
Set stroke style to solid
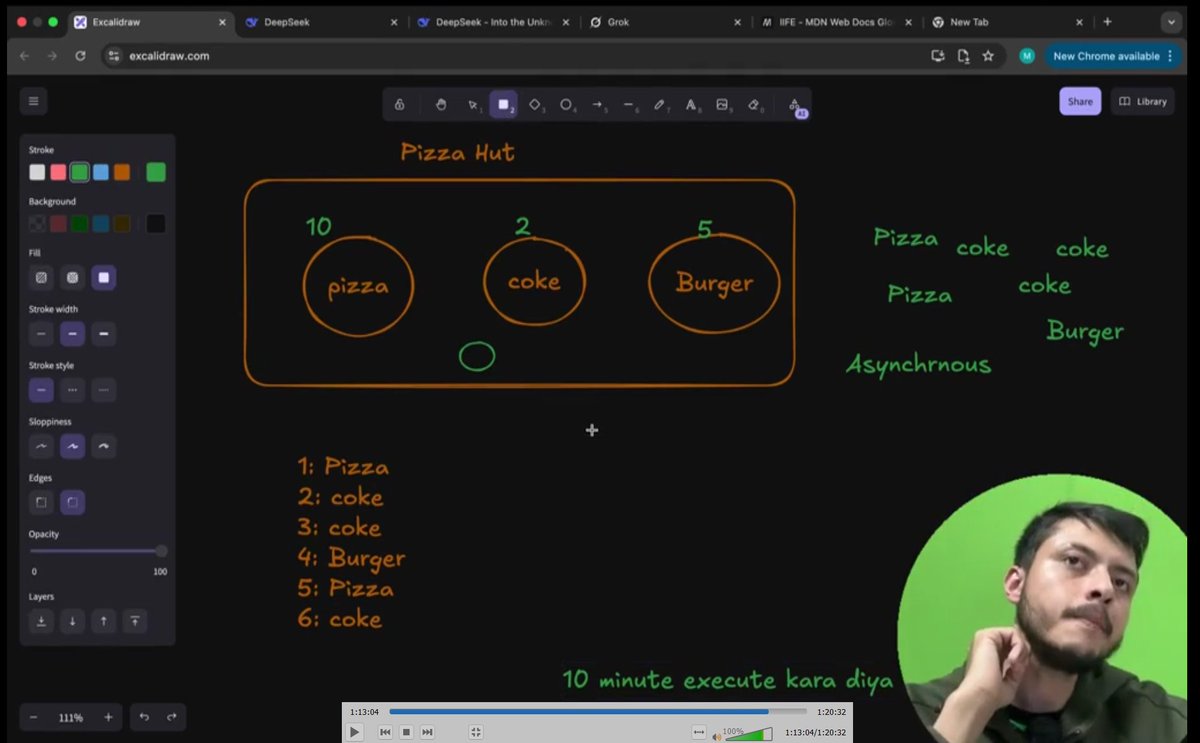tap(41, 389)
